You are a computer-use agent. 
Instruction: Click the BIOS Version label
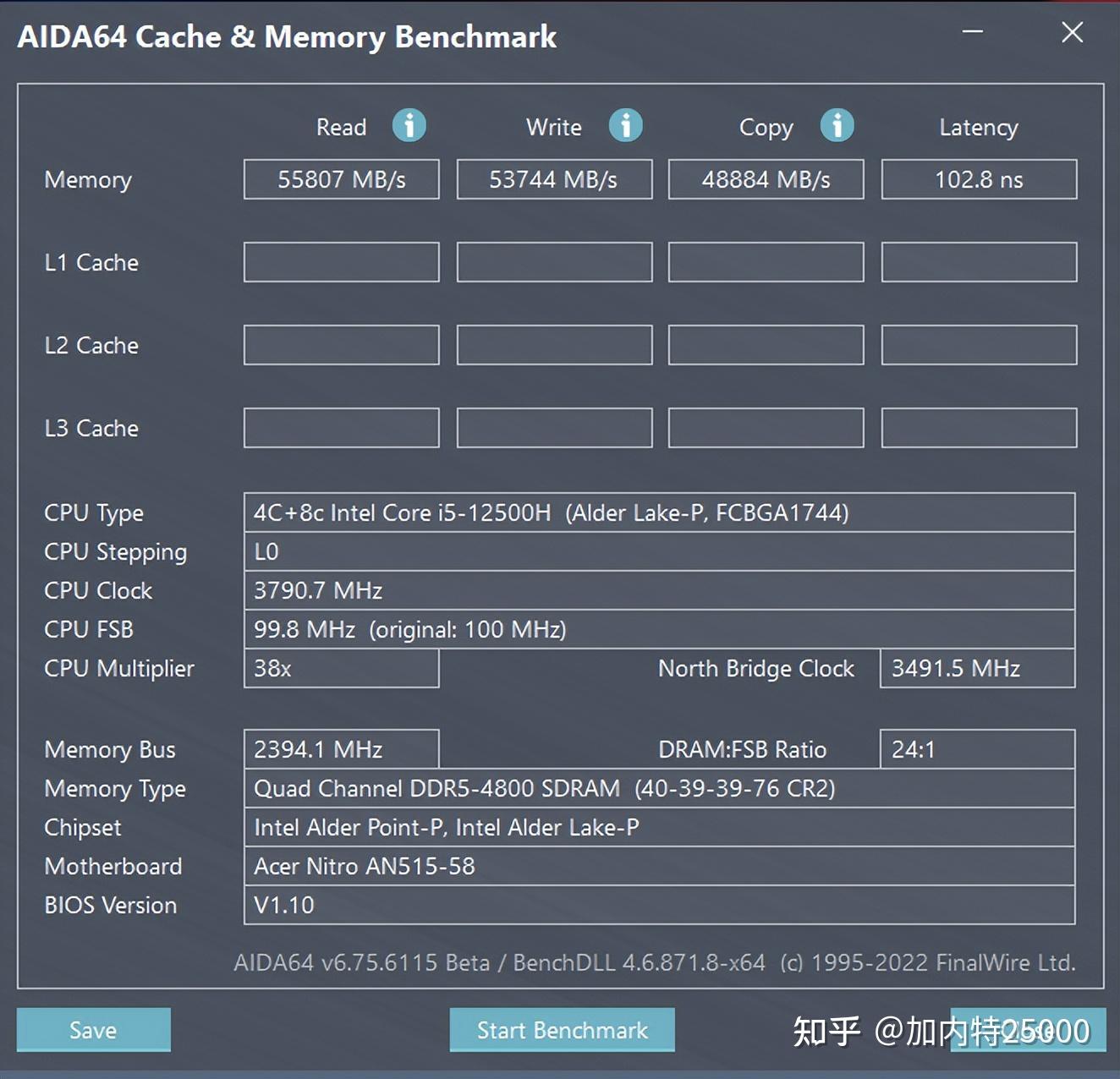[x=111, y=905]
